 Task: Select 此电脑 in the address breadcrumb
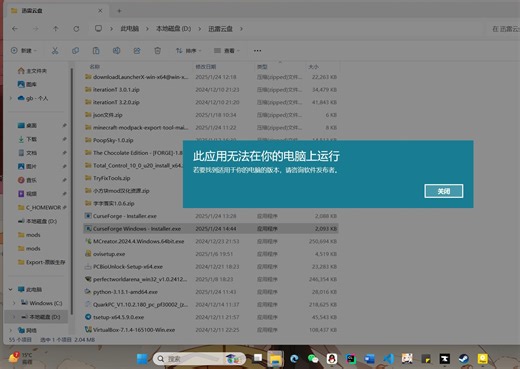pyautogui.click(x=130, y=29)
